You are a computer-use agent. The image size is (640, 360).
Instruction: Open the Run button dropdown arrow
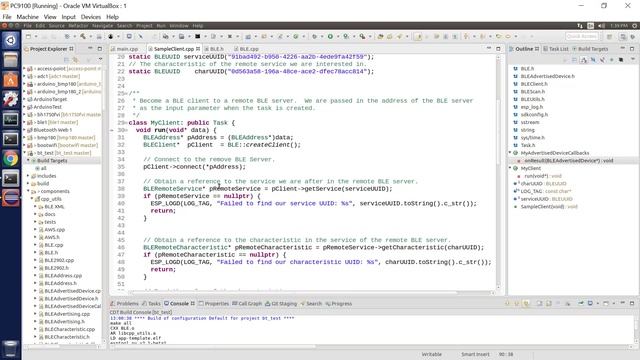[x=338, y=37]
